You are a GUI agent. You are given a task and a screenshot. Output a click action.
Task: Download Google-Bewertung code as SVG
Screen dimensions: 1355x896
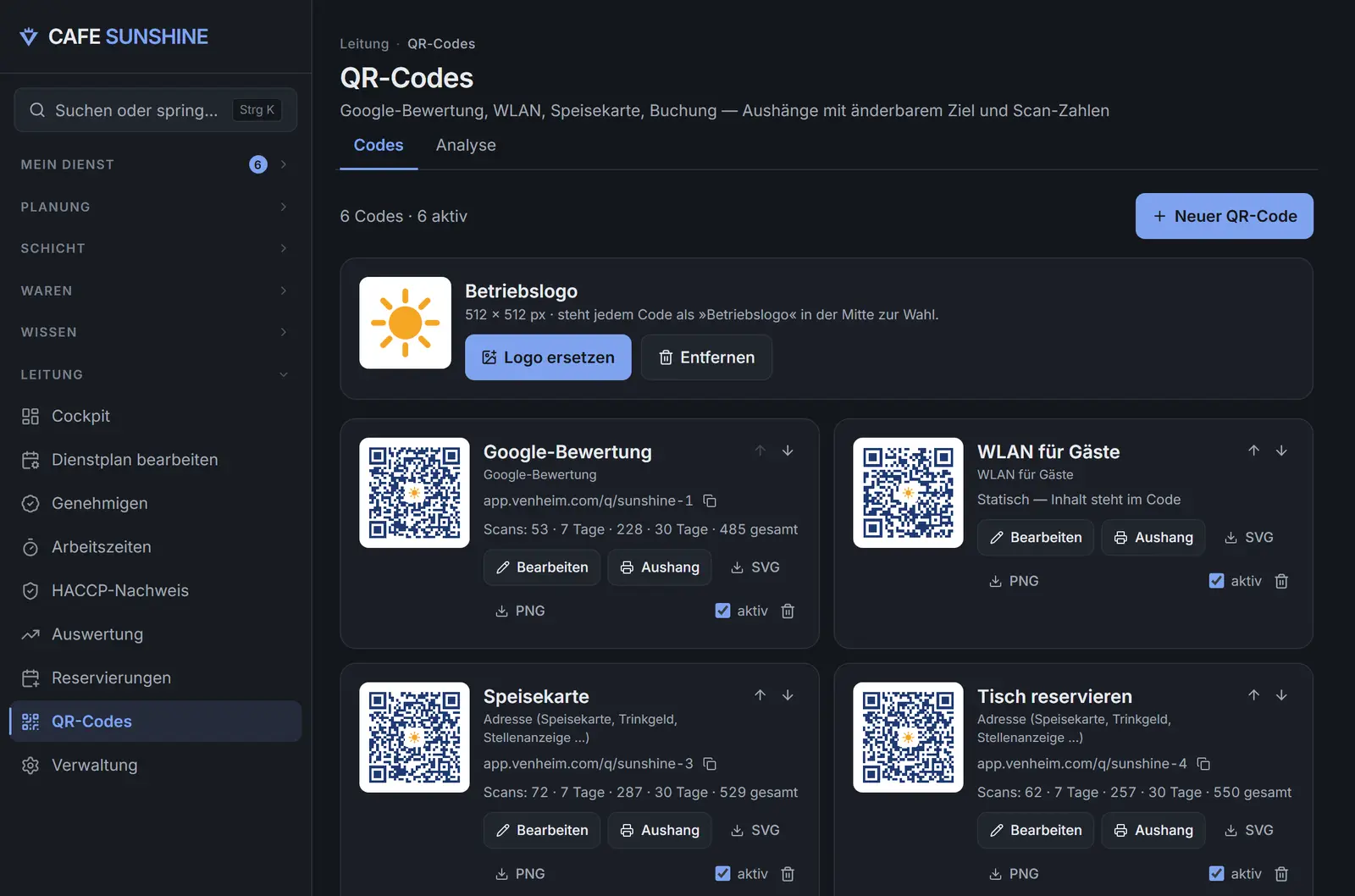pos(755,567)
